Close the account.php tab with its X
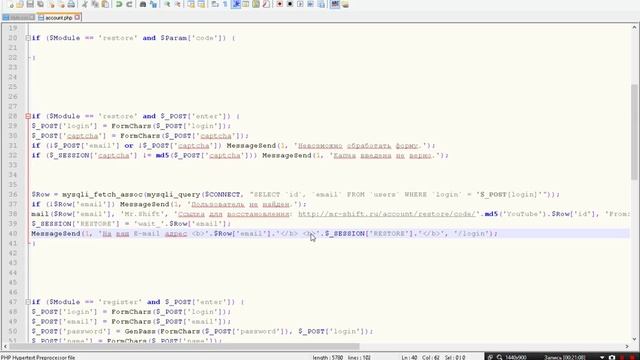The image size is (640, 360). (77, 18)
